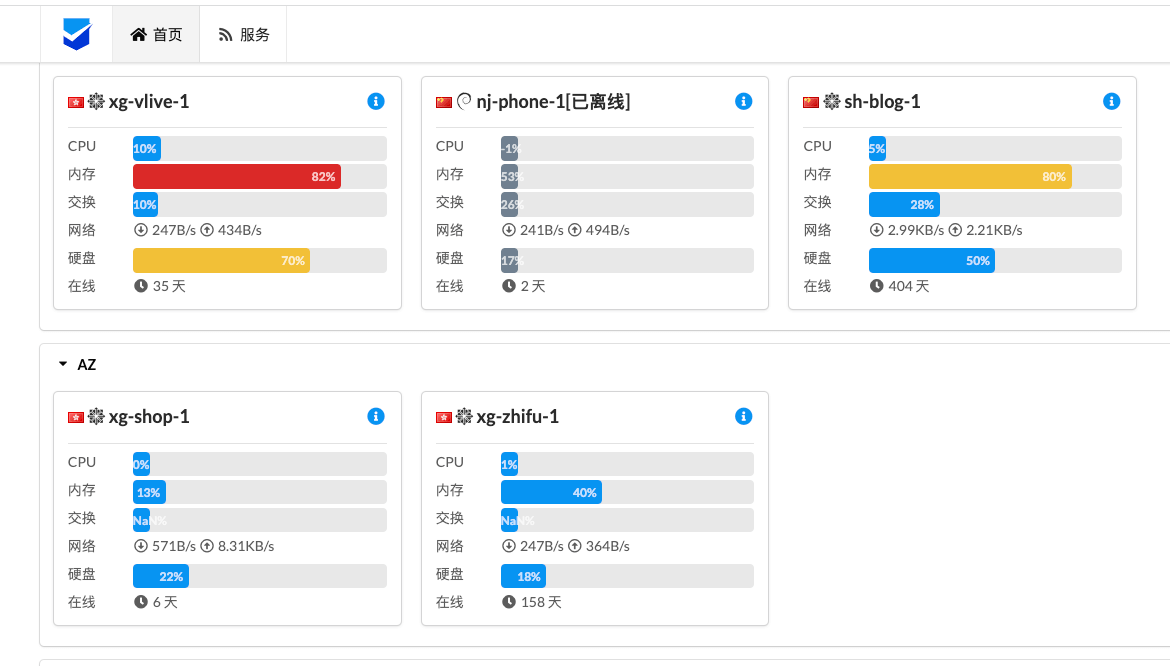
Task: Open info icon for xg-zhifu-1 server
Action: pos(743,416)
